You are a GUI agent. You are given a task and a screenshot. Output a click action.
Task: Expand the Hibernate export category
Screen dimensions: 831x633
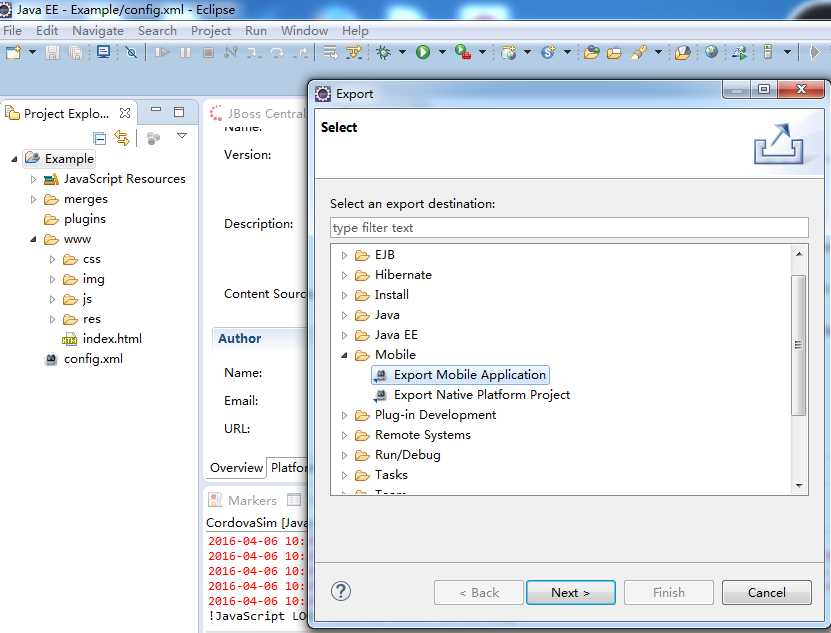coord(344,276)
